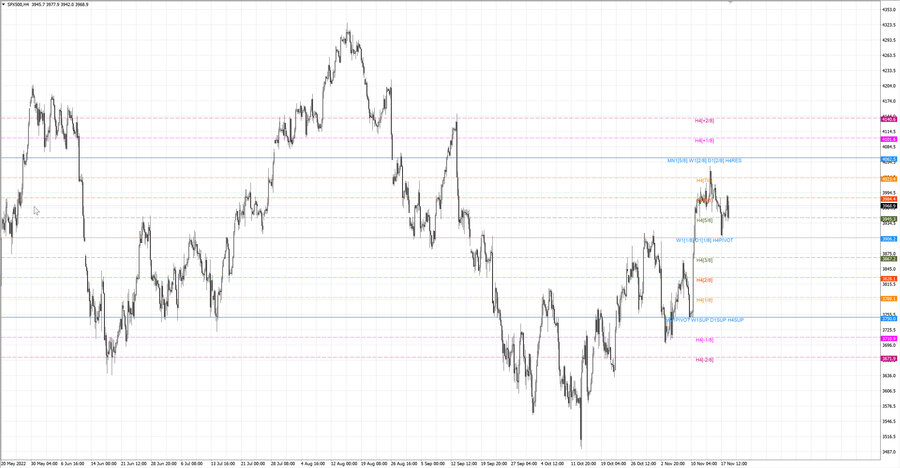Select the H4[2/8] level label
The height and width of the screenshot is (468, 900).
pos(704,280)
